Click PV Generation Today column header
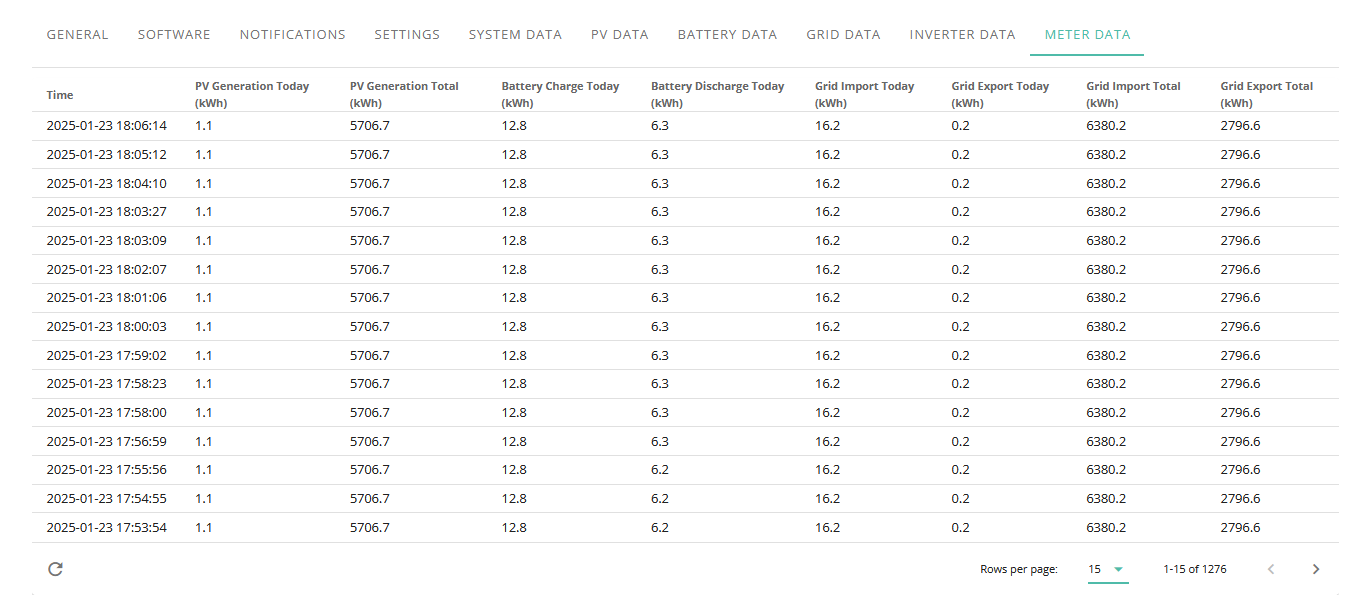1358x611 pixels. pyautogui.click(x=252, y=94)
